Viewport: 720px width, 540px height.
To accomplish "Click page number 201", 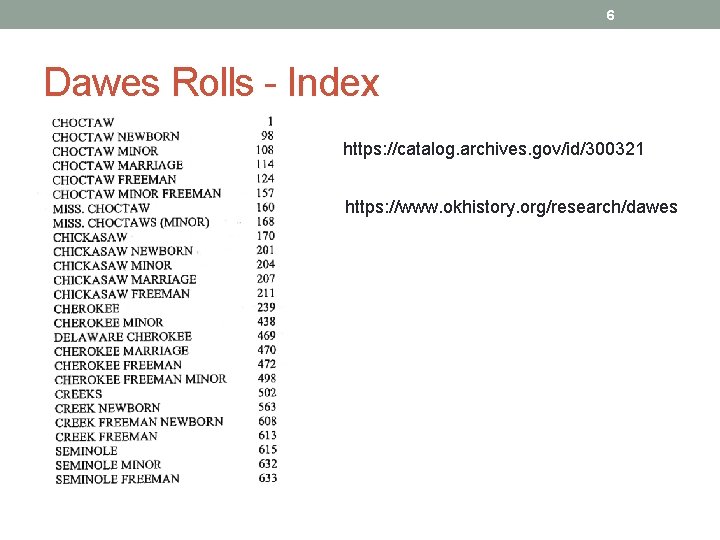I will [x=265, y=250].
